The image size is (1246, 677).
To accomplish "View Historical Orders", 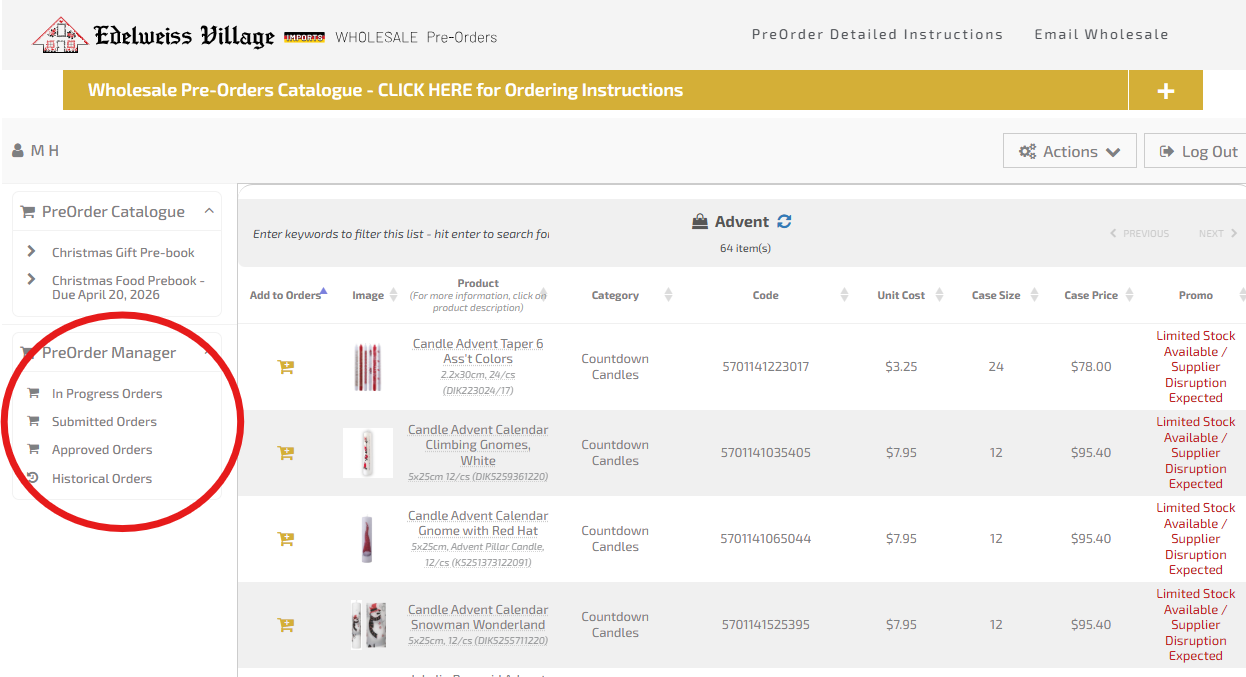I will tap(101, 479).
